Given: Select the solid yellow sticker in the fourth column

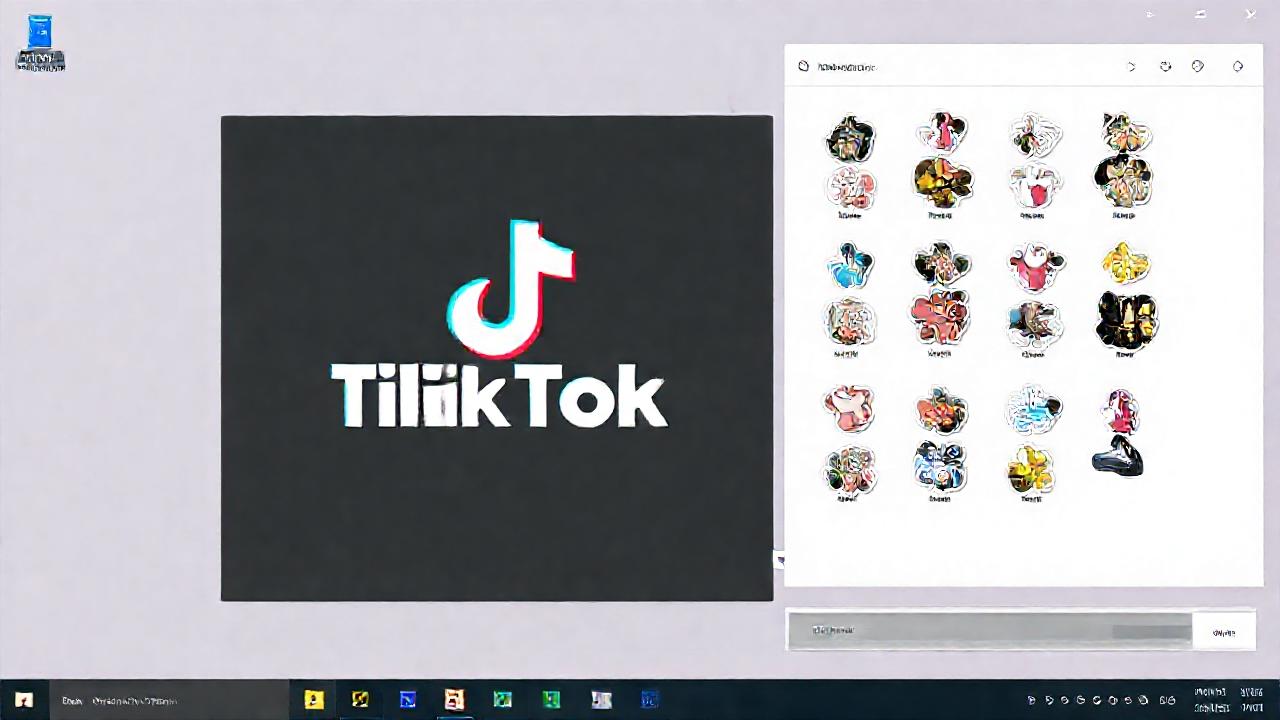Looking at the screenshot, I should click(1125, 264).
